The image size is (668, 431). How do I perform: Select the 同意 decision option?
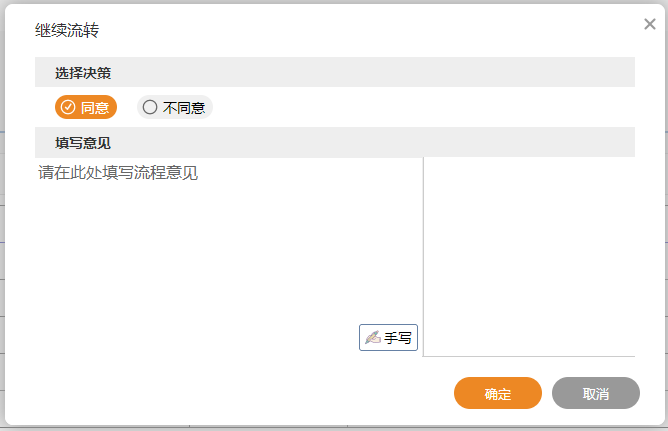(x=86, y=107)
